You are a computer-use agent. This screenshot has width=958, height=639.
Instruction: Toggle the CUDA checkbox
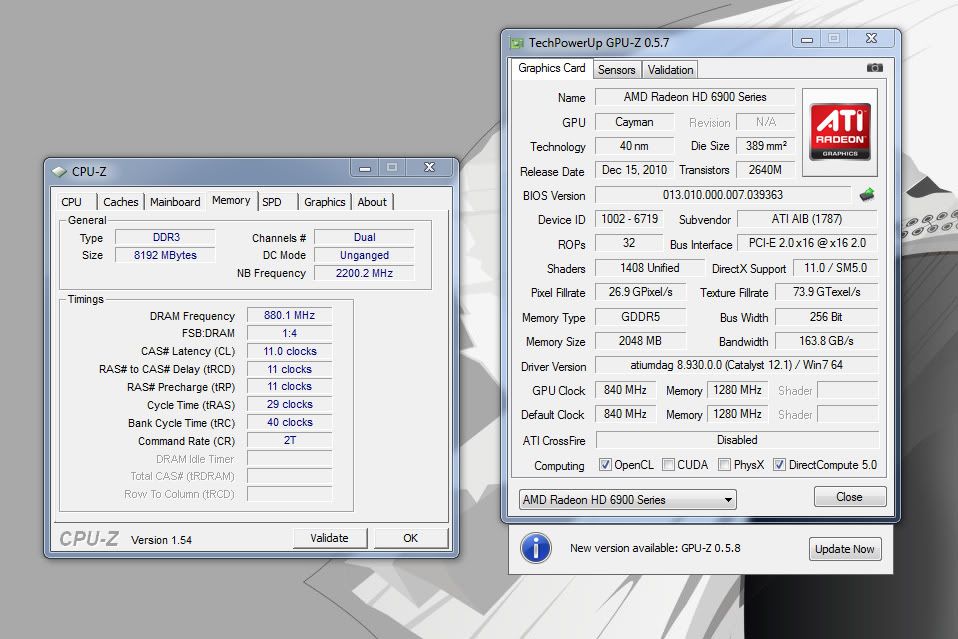[668, 465]
